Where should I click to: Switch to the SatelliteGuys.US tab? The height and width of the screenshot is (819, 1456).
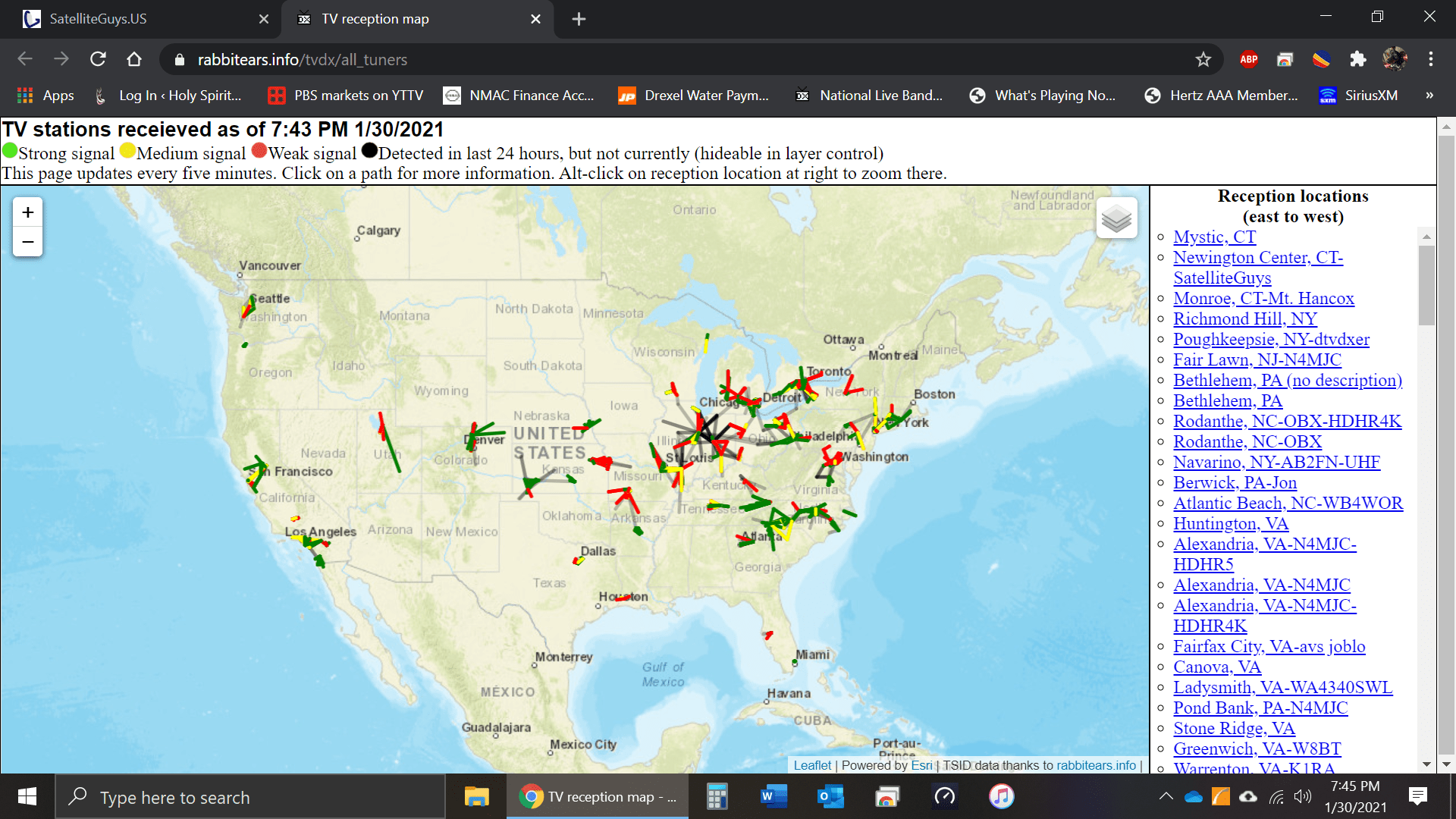[140, 19]
